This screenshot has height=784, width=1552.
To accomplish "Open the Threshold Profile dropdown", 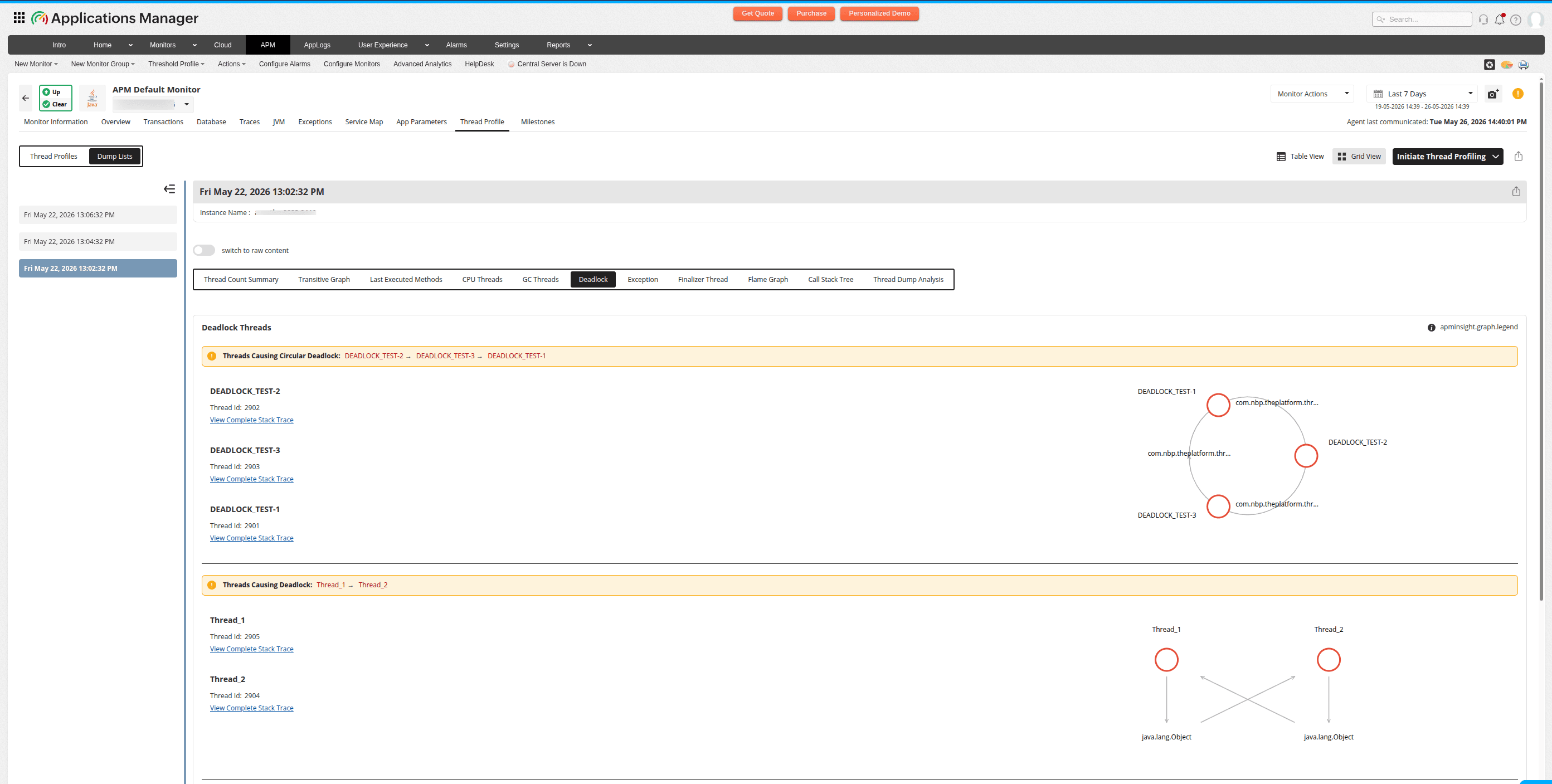I will tap(177, 64).
